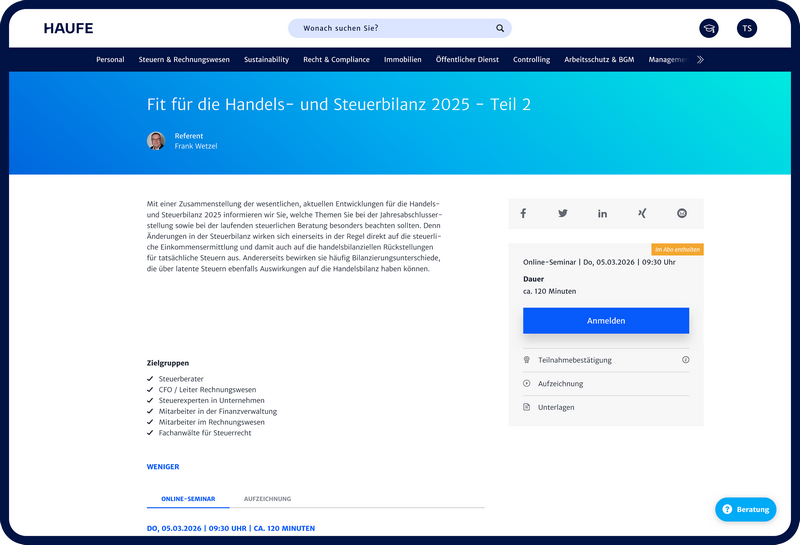800x545 pixels.
Task: Open Öffentlicher Dienst menu
Action: 467,60
